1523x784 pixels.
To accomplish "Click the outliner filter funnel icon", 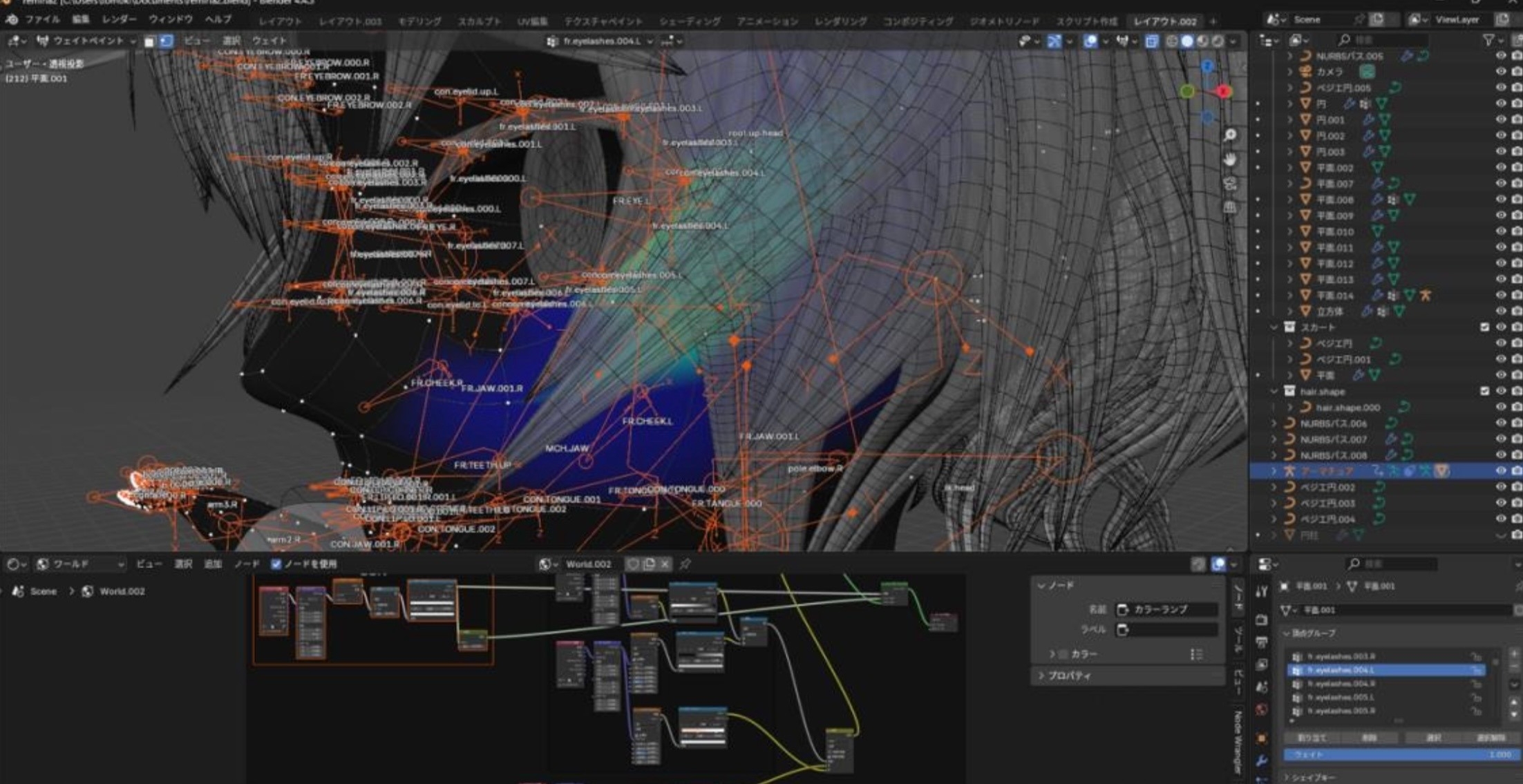I will point(1488,40).
